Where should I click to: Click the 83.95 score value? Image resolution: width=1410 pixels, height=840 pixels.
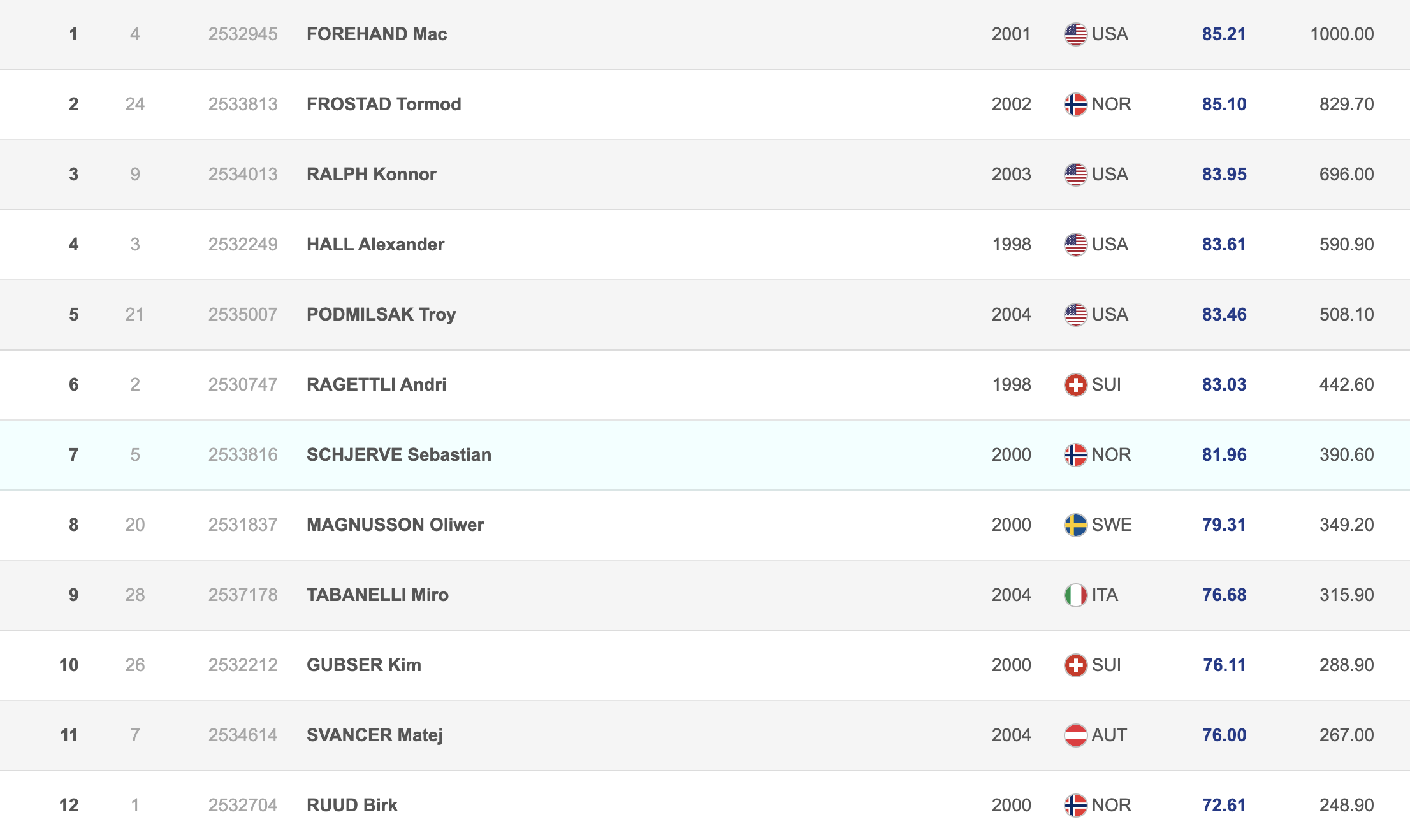click(x=1224, y=175)
